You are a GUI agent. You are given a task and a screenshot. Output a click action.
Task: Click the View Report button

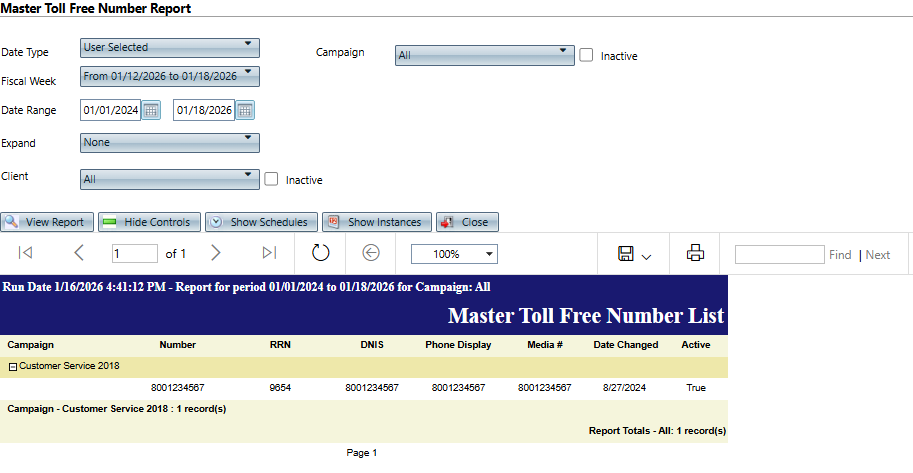tap(48, 222)
